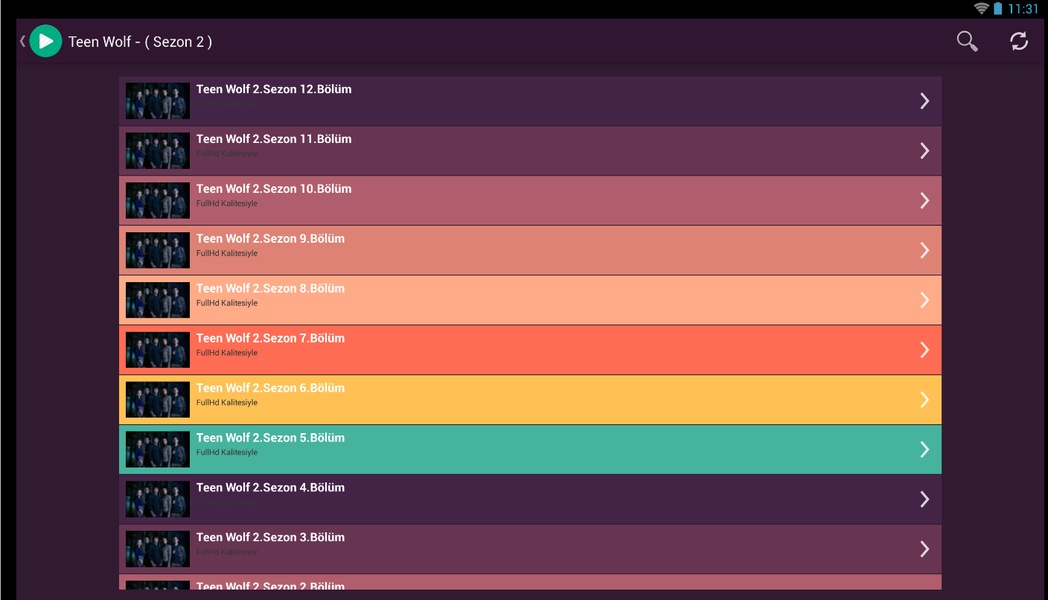This screenshot has height=600, width=1048.
Task: Tap FullHd Kalitesiyle under 9.Bölüm
Action: pyautogui.click(x=227, y=253)
